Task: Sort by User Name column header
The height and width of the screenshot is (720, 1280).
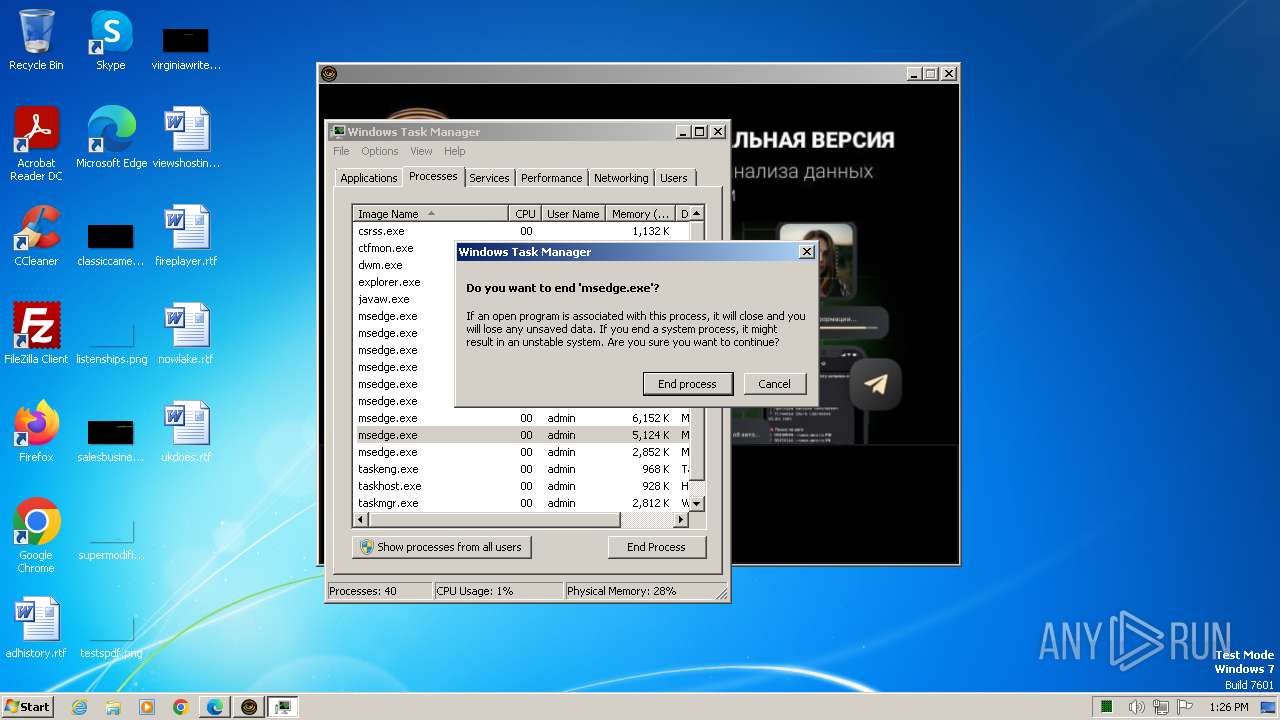Action: click(573, 214)
